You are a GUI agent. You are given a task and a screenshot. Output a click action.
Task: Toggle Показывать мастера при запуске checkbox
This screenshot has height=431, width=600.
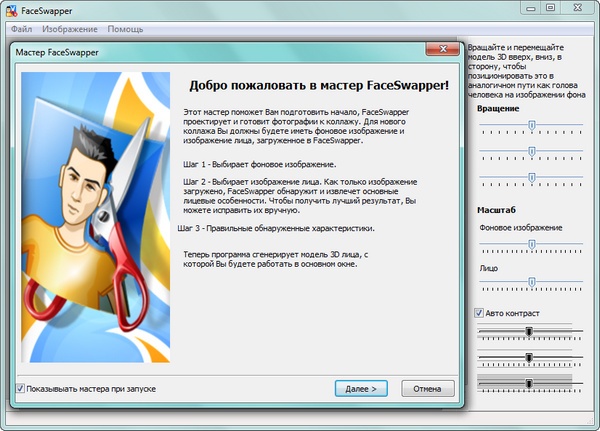coord(21,388)
